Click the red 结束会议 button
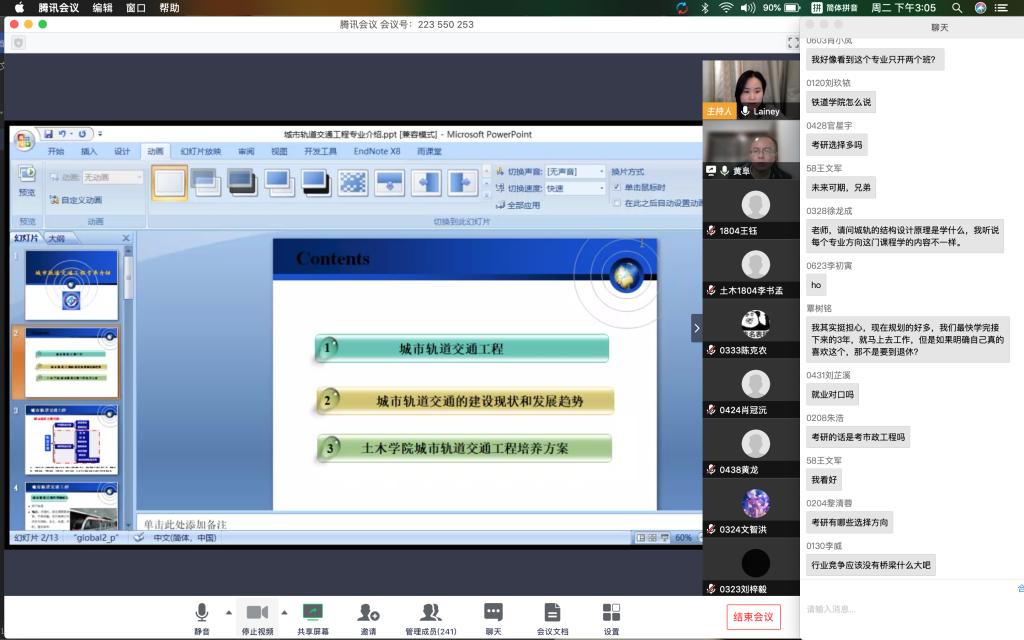Viewport: 1024px width, 640px height. [x=753, y=617]
